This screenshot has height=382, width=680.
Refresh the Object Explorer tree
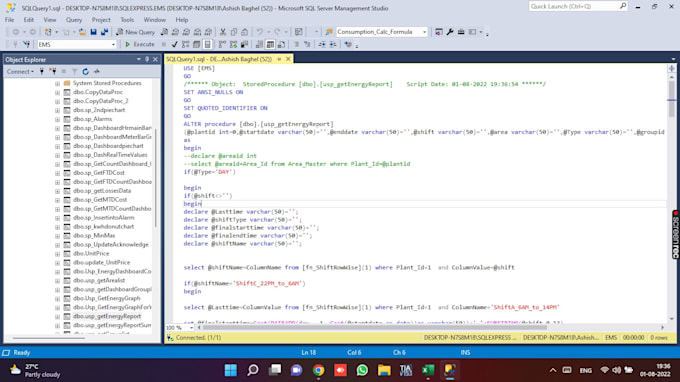click(x=85, y=72)
